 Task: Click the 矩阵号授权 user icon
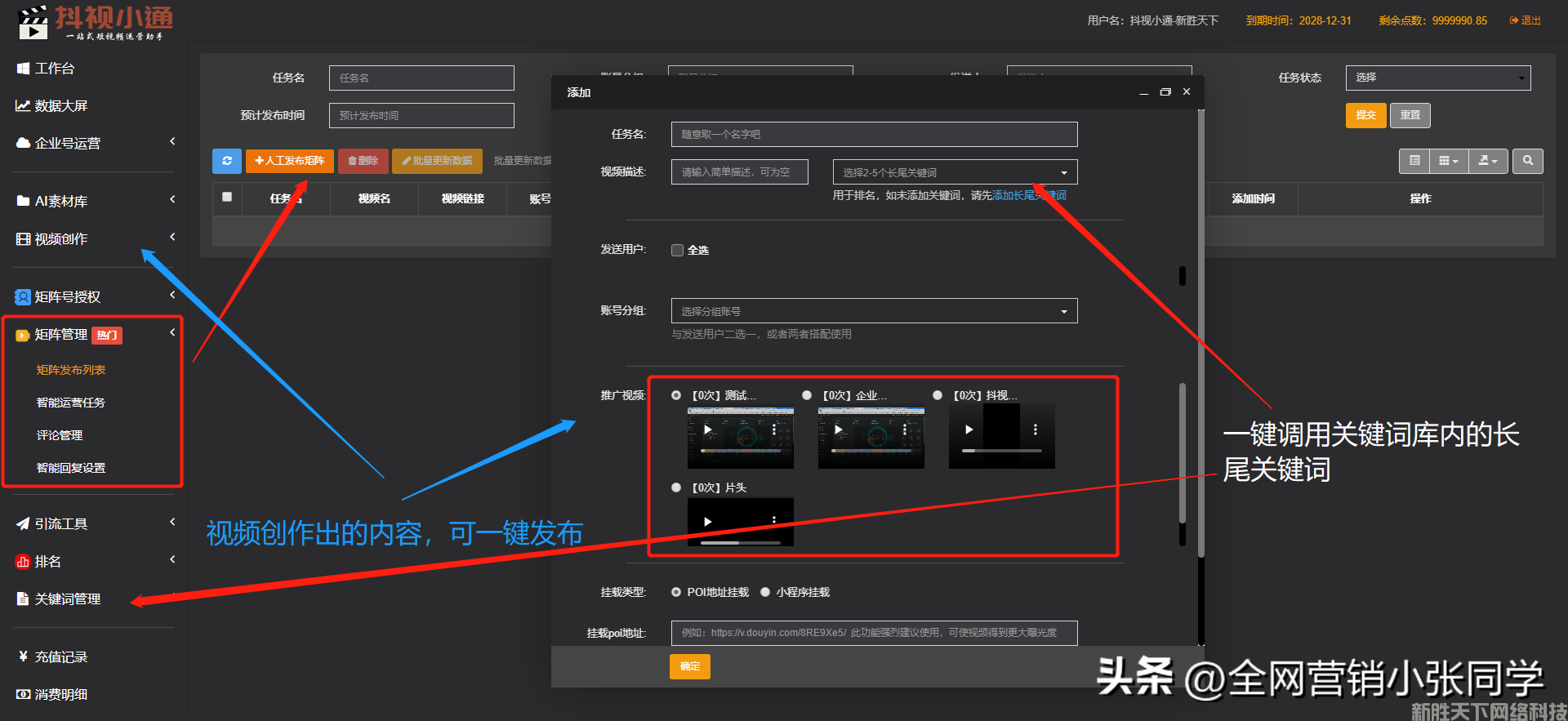pos(23,297)
